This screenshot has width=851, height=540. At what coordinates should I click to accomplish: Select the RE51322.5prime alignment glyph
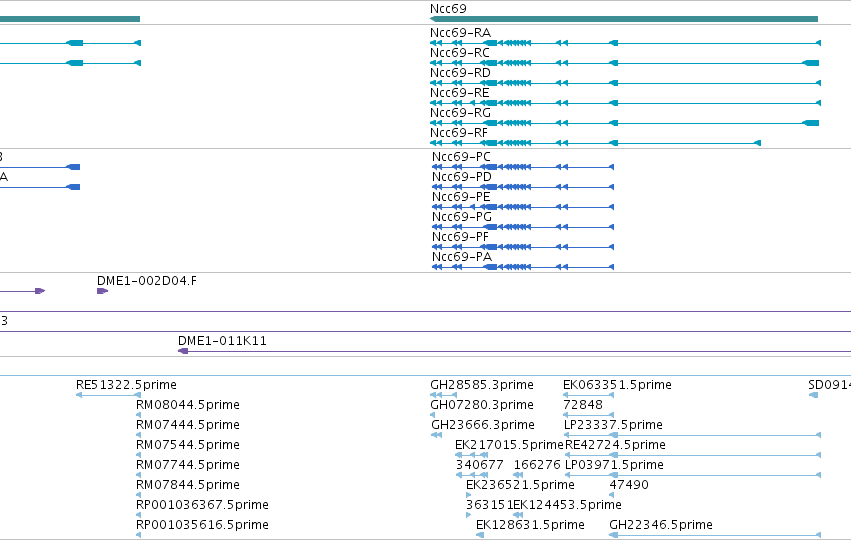pyautogui.click(x=109, y=395)
